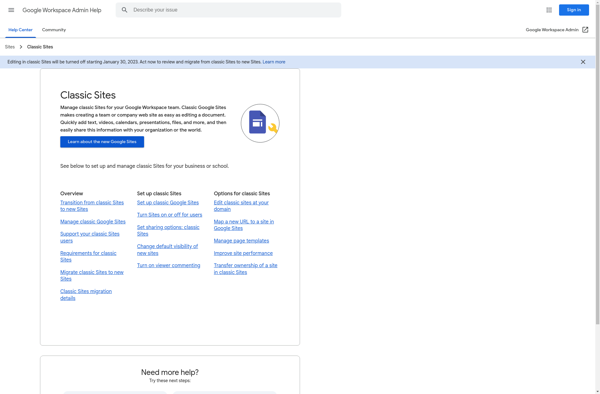Click Learn about the new Google Sites
This screenshot has height=394, width=600.
[102, 142]
